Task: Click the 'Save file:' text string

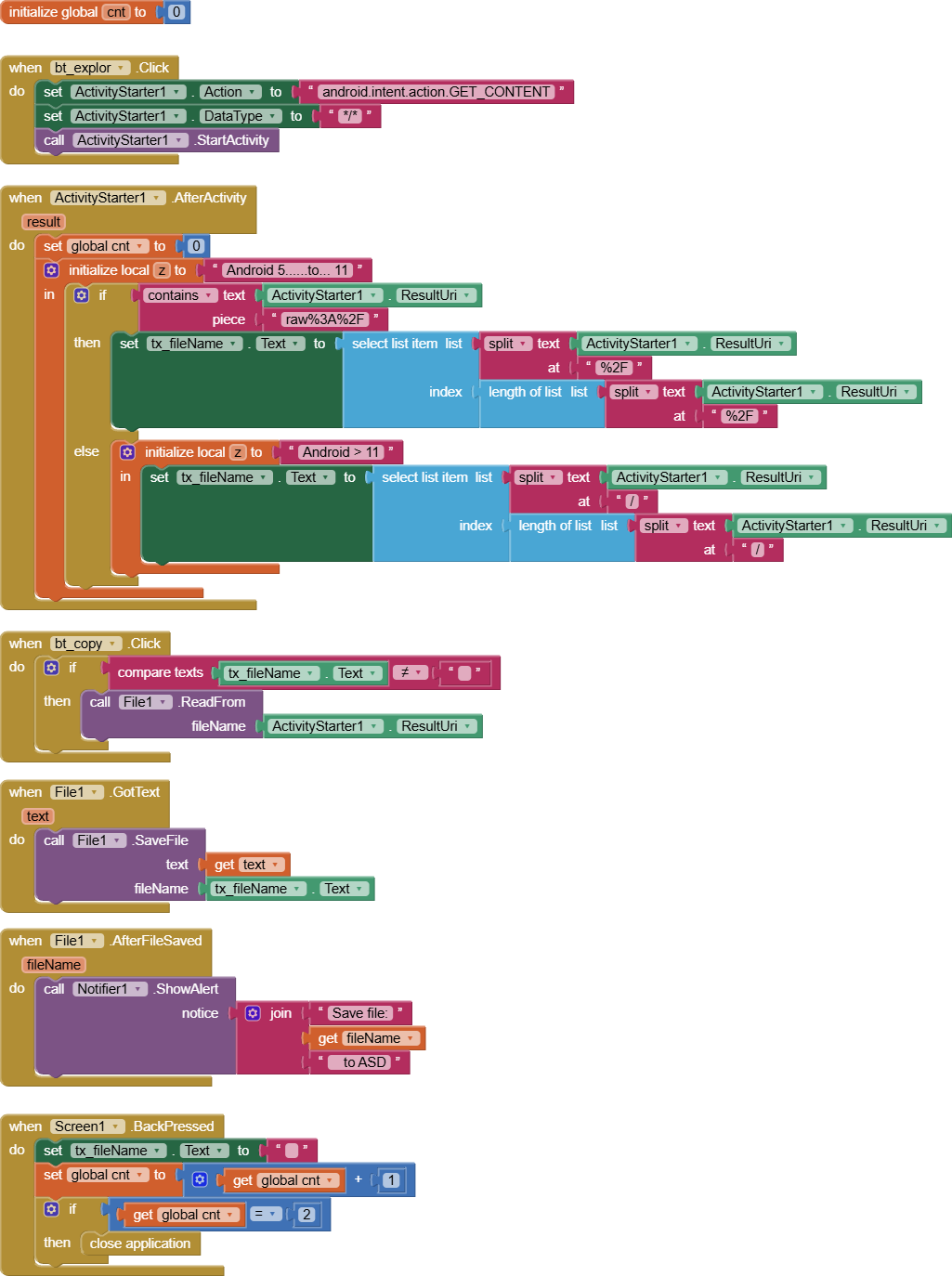Action: tap(359, 1013)
